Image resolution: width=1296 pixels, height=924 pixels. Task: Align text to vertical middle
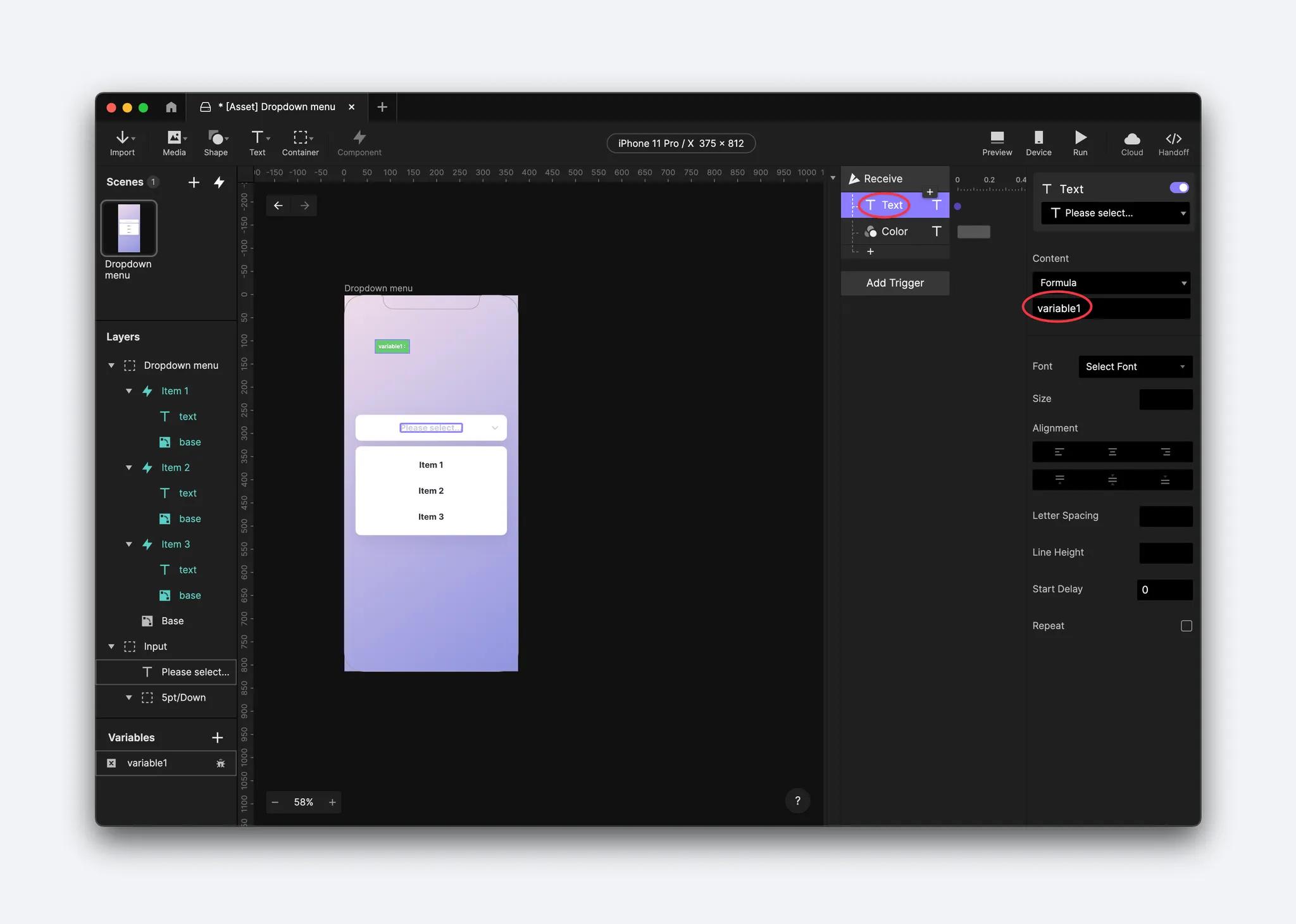(x=1112, y=480)
